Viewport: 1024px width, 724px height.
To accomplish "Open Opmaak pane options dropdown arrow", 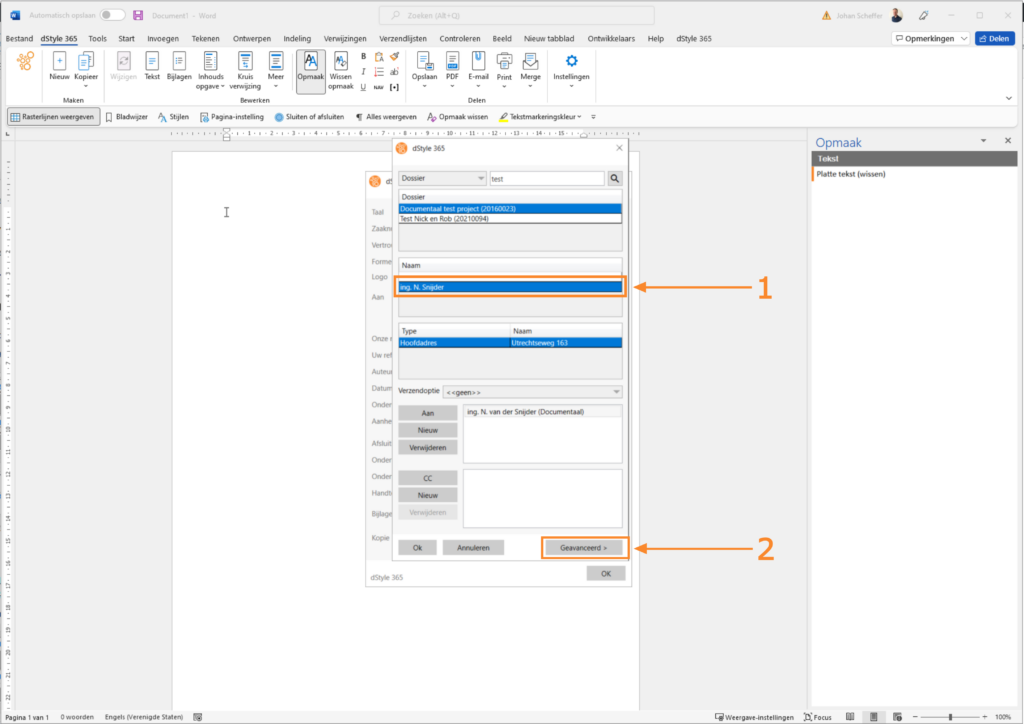I will tap(984, 140).
